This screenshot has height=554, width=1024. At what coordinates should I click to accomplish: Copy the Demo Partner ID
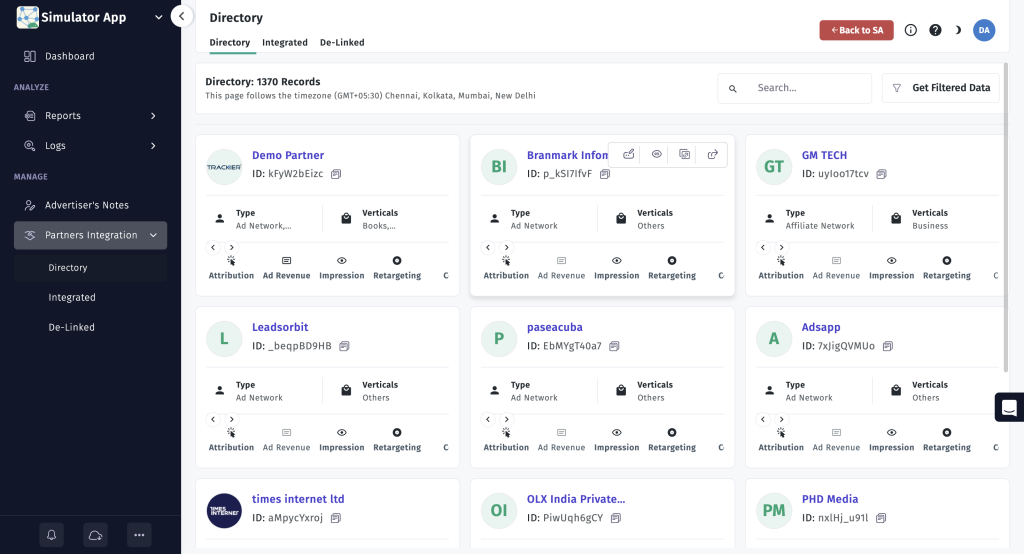pyautogui.click(x=336, y=174)
